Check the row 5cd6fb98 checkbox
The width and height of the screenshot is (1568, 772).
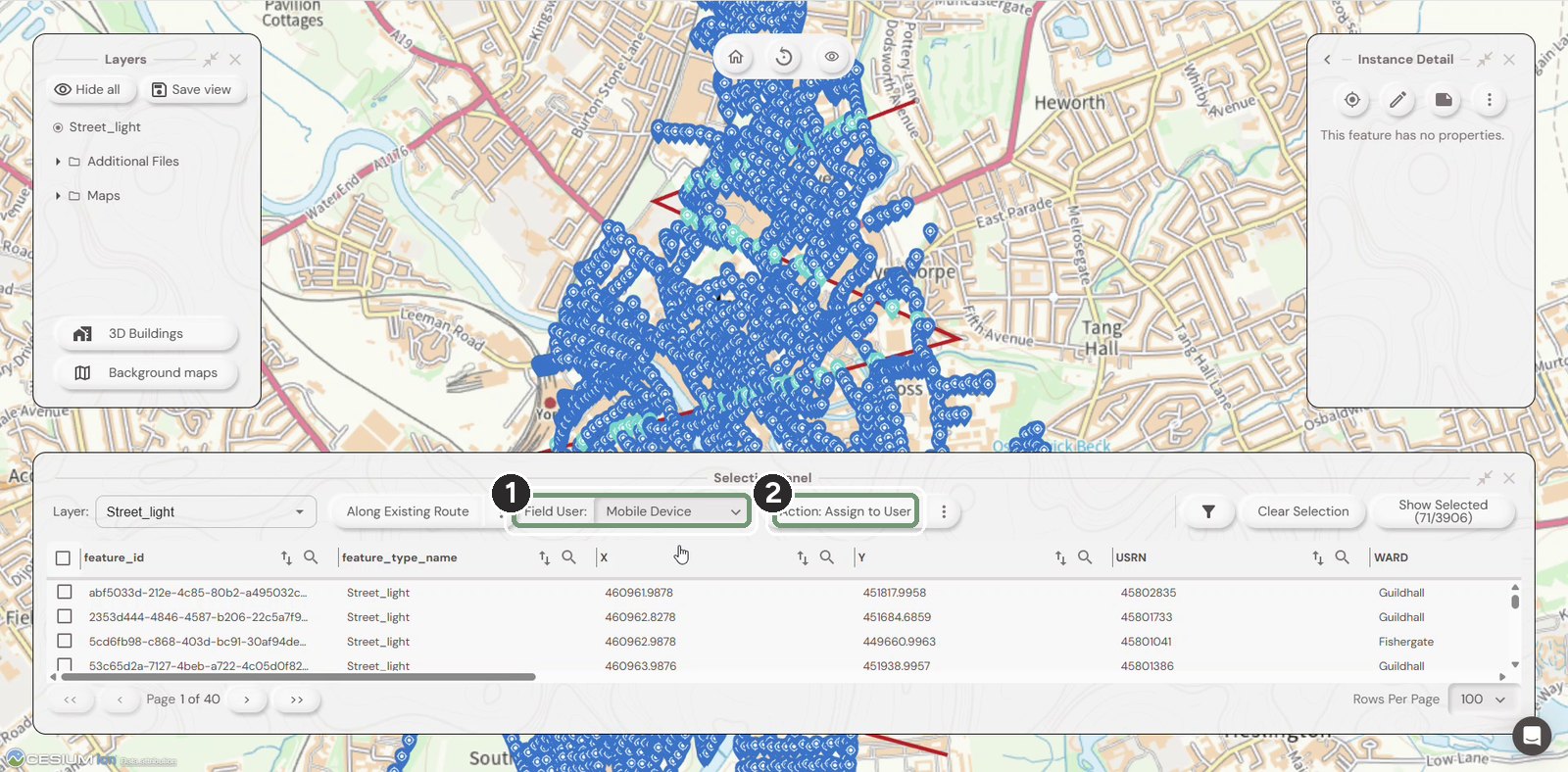click(x=65, y=641)
